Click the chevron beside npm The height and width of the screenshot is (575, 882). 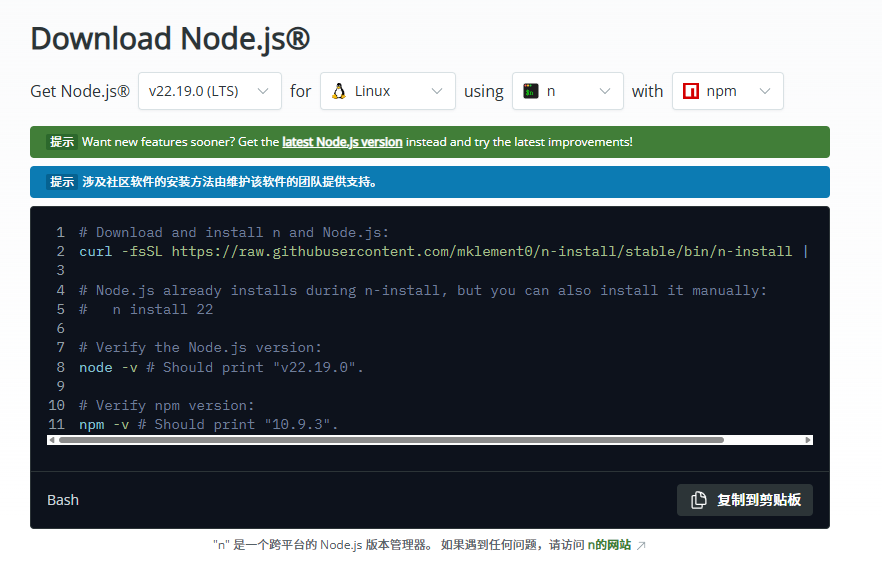click(x=764, y=91)
